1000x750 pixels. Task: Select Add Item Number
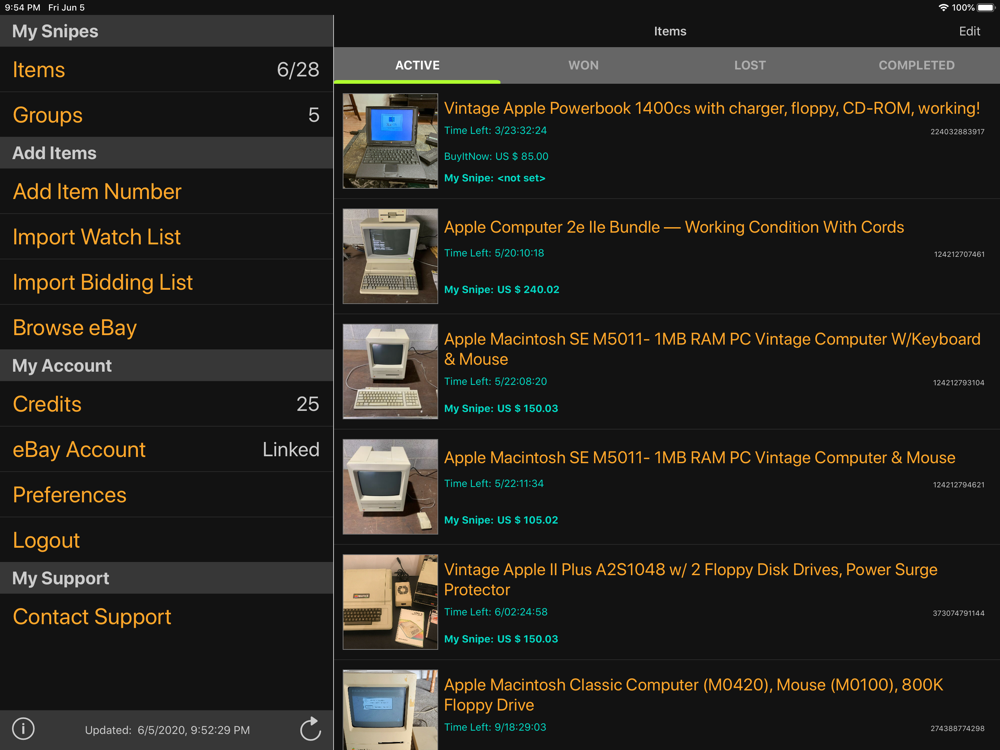click(x=166, y=191)
